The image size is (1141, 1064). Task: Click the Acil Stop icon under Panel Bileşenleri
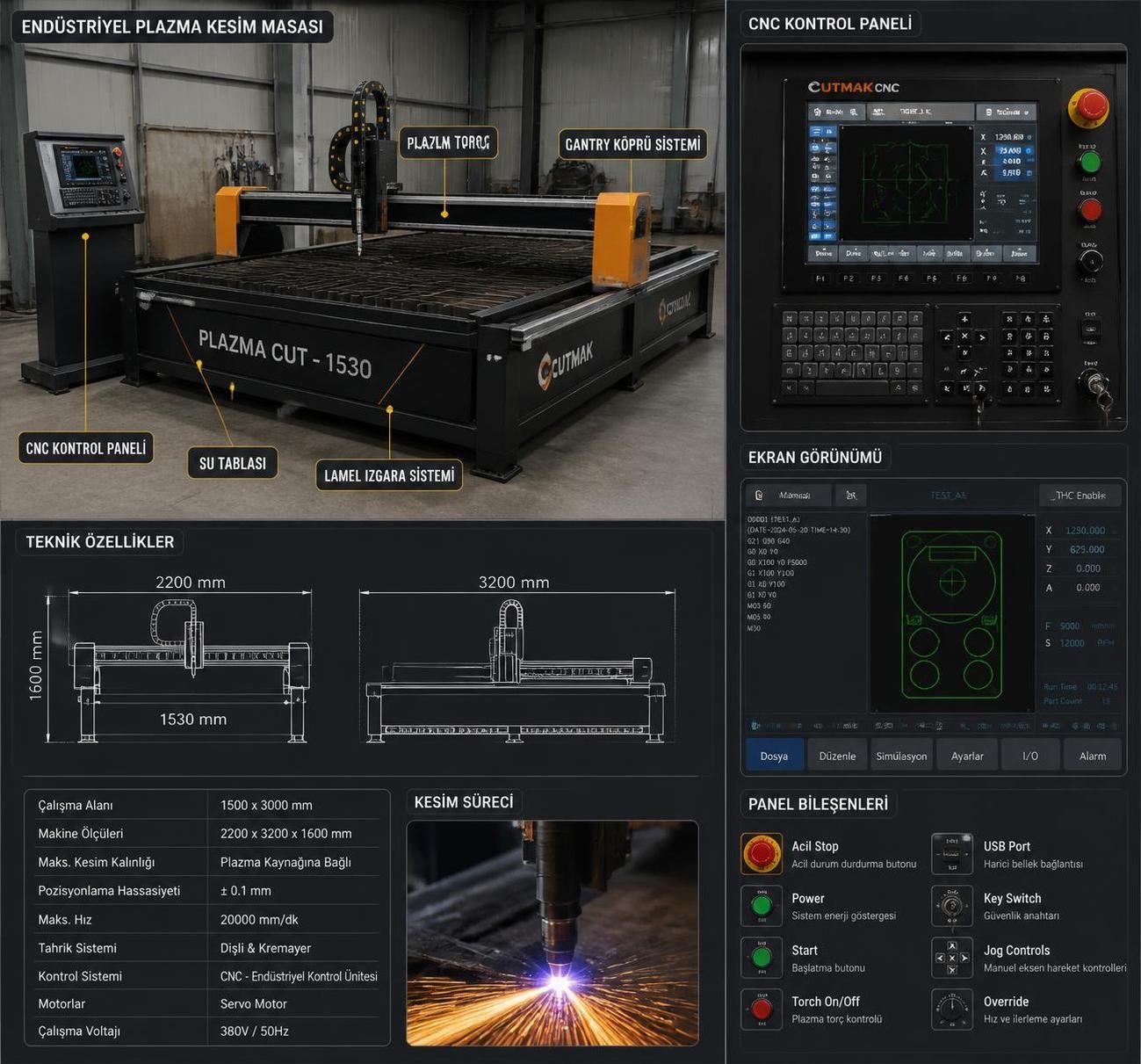762,853
